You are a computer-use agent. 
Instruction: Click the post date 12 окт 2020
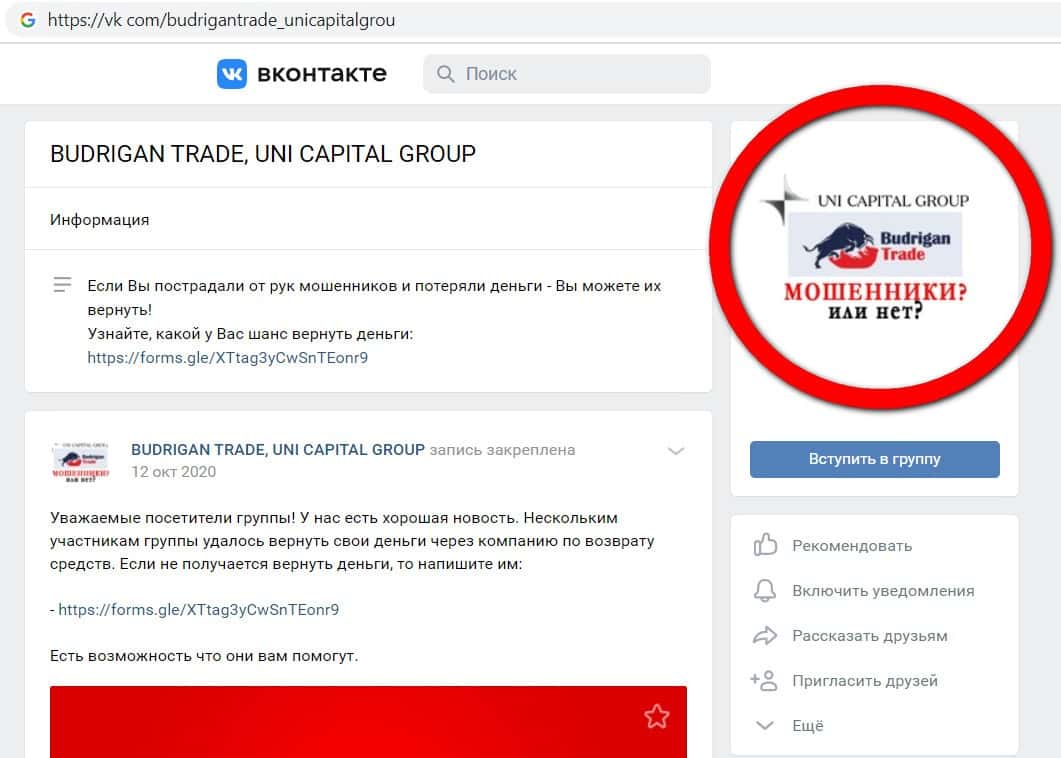(x=173, y=472)
